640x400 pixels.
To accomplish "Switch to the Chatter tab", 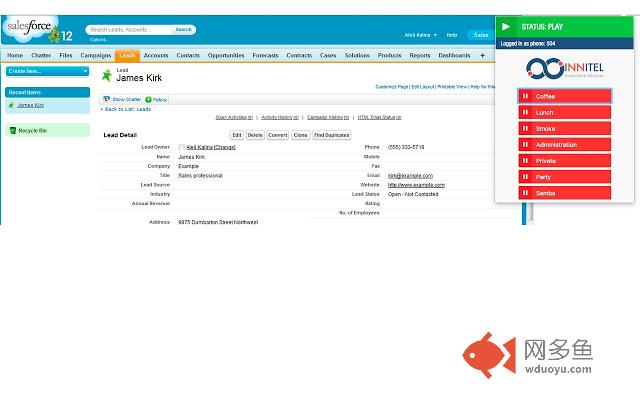I will coord(41,55).
